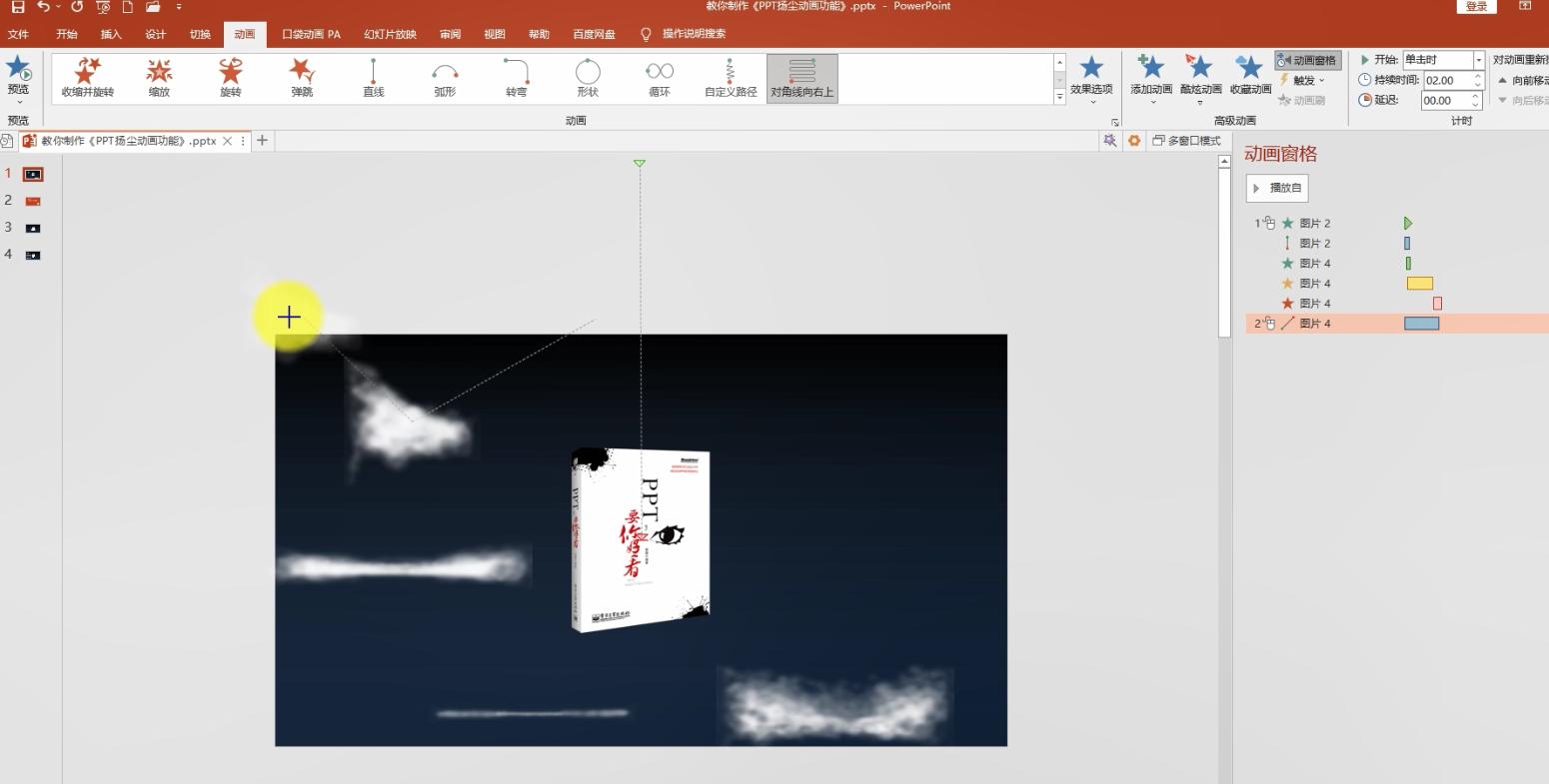Apply the 循环 (Loops) motion path
This screenshot has height=784, width=1549.
tap(658, 78)
